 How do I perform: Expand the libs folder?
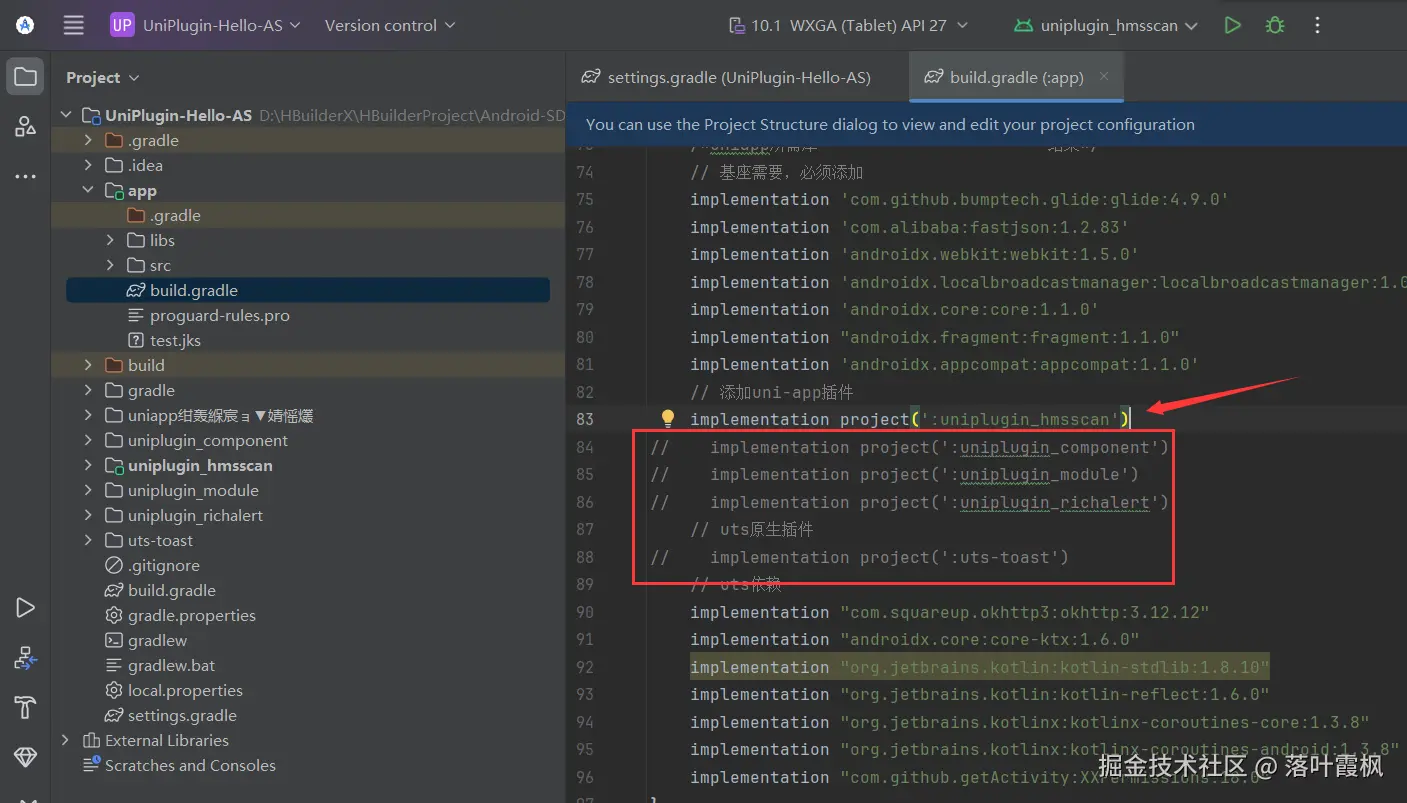tap(111, 240)
